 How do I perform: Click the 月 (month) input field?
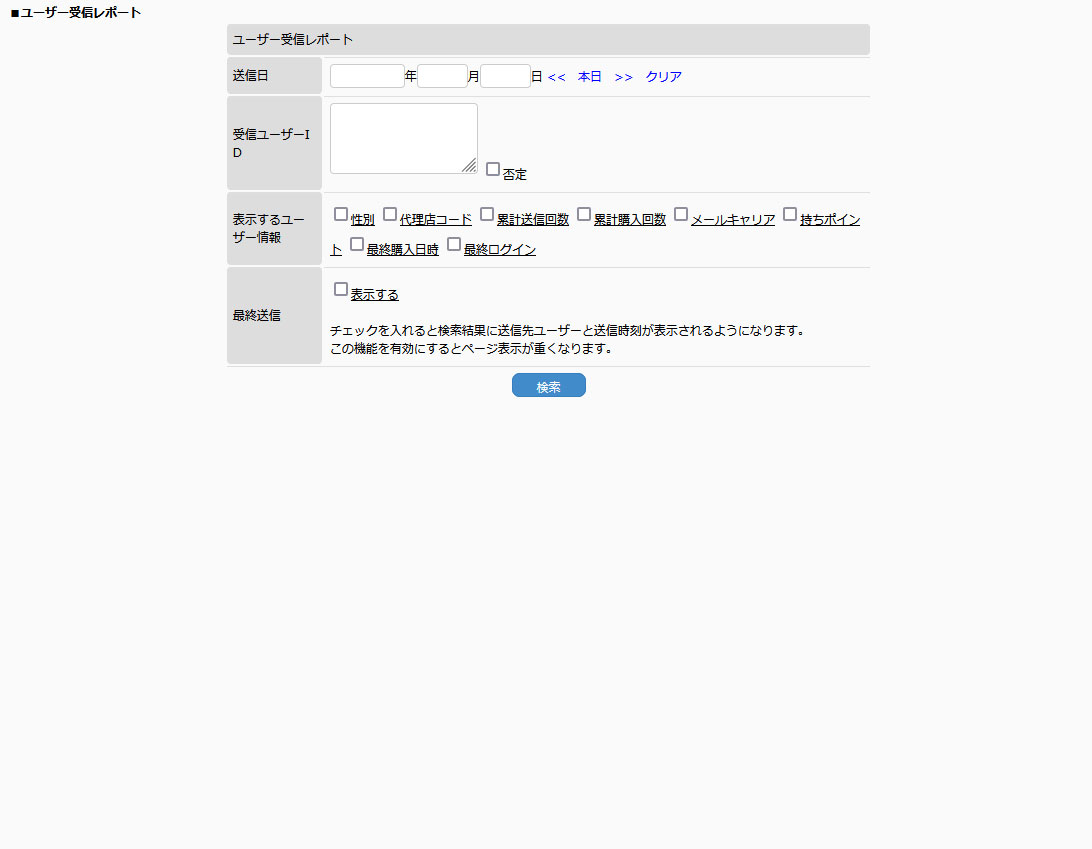(442, 77)
